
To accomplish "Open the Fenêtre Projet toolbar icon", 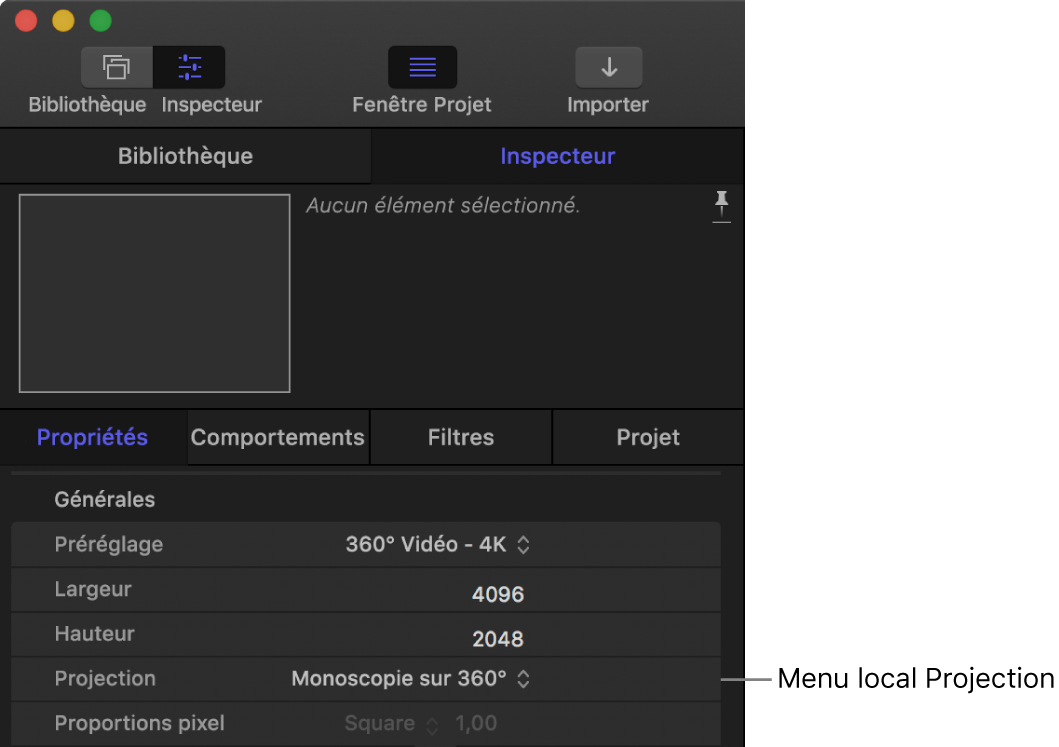I will pyautogui.click(x=422, y=67).
